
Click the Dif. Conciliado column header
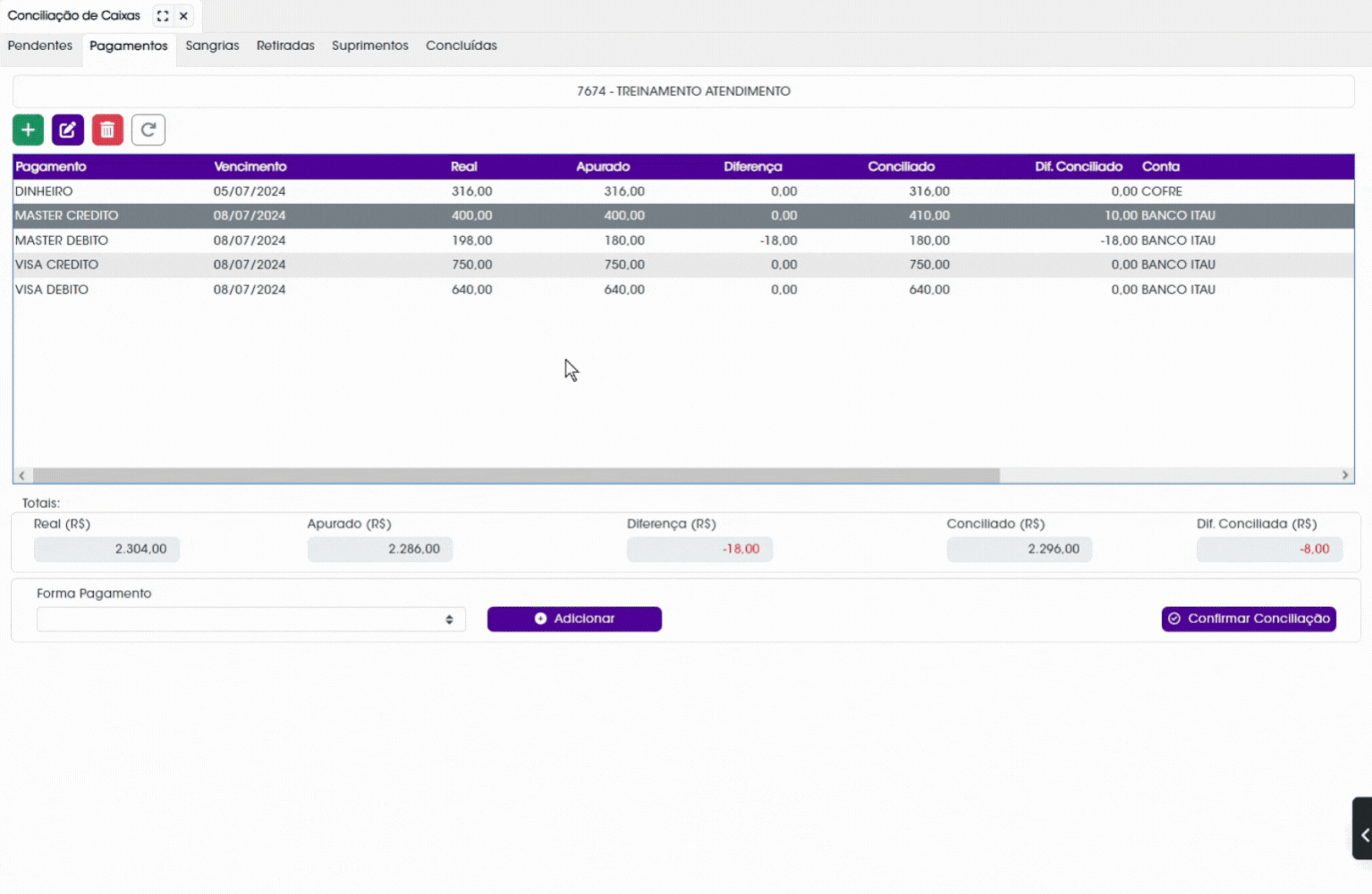(1079, 167)
